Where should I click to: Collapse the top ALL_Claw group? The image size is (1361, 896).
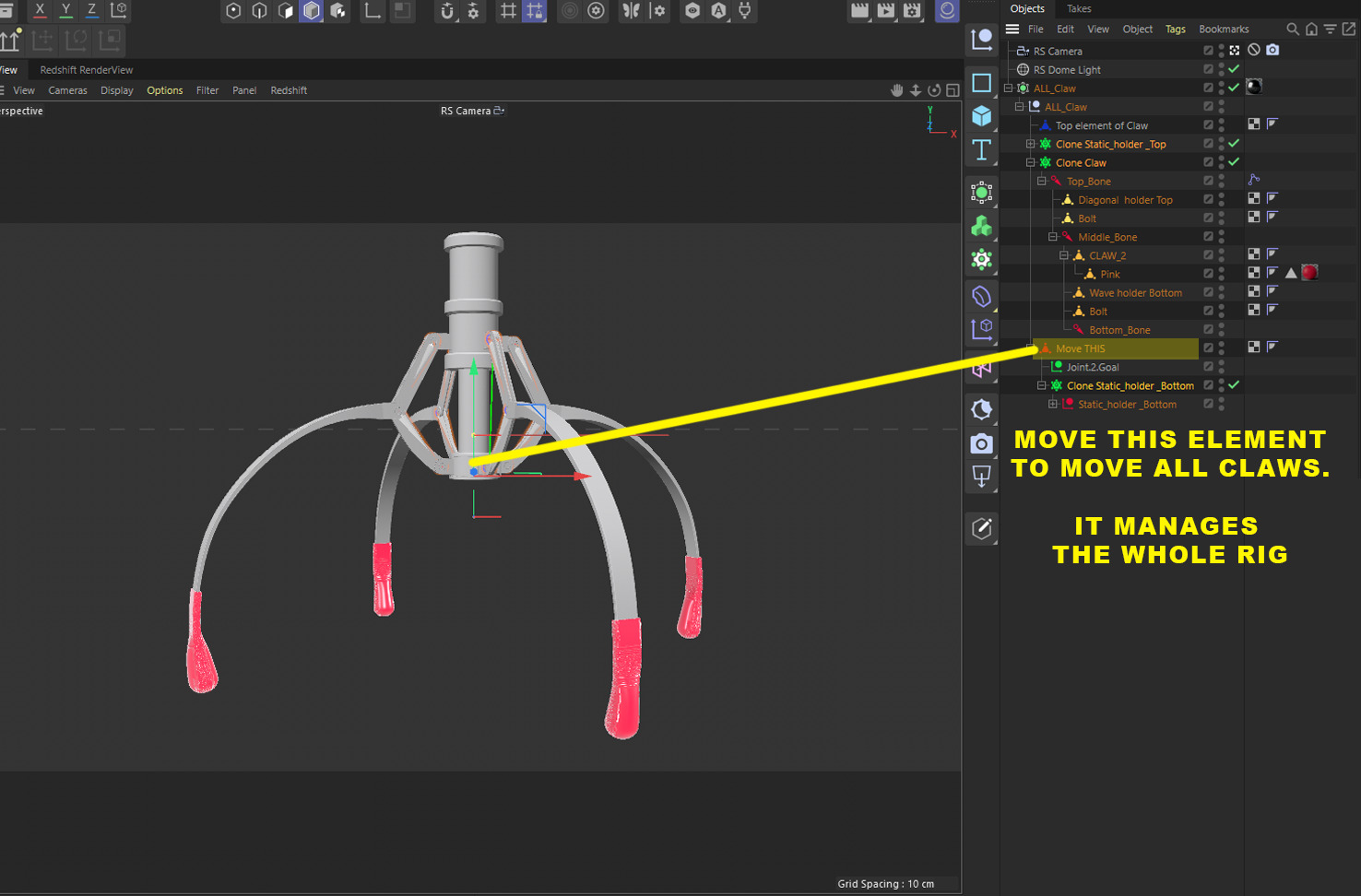click(1009, 88)
